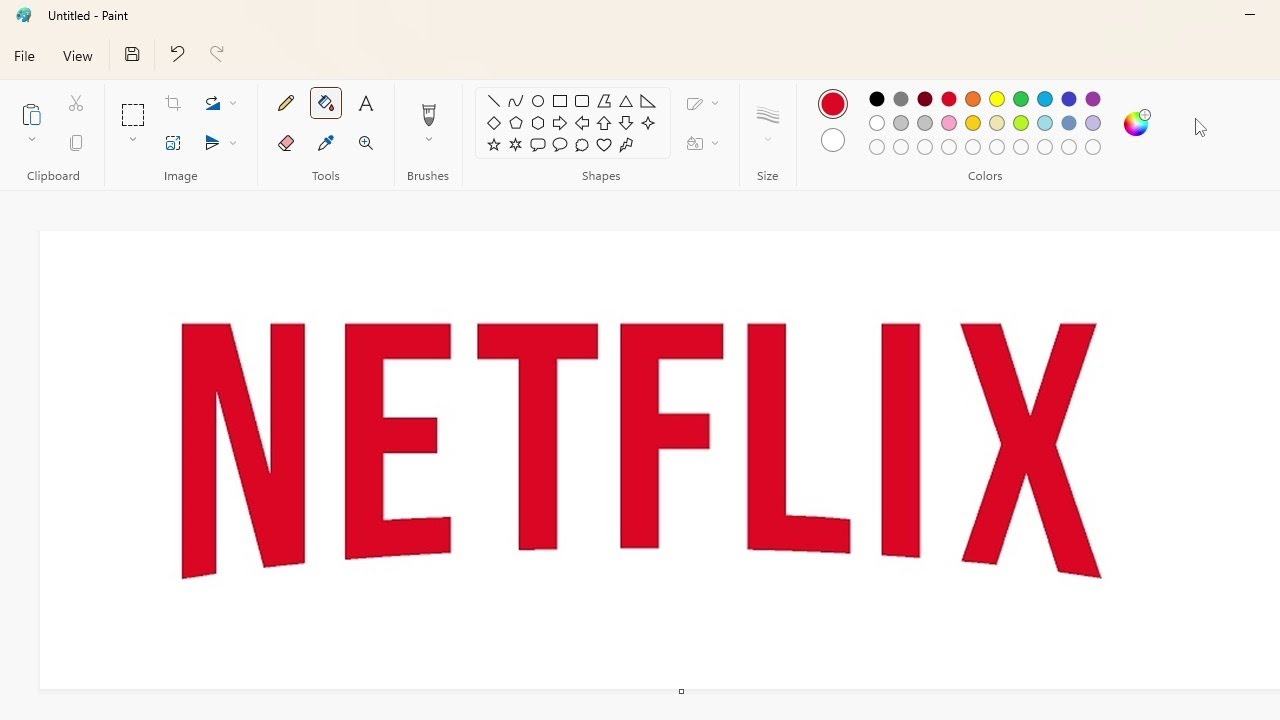Click the Crop icon
1280x720 pixels.
(173, 104)
